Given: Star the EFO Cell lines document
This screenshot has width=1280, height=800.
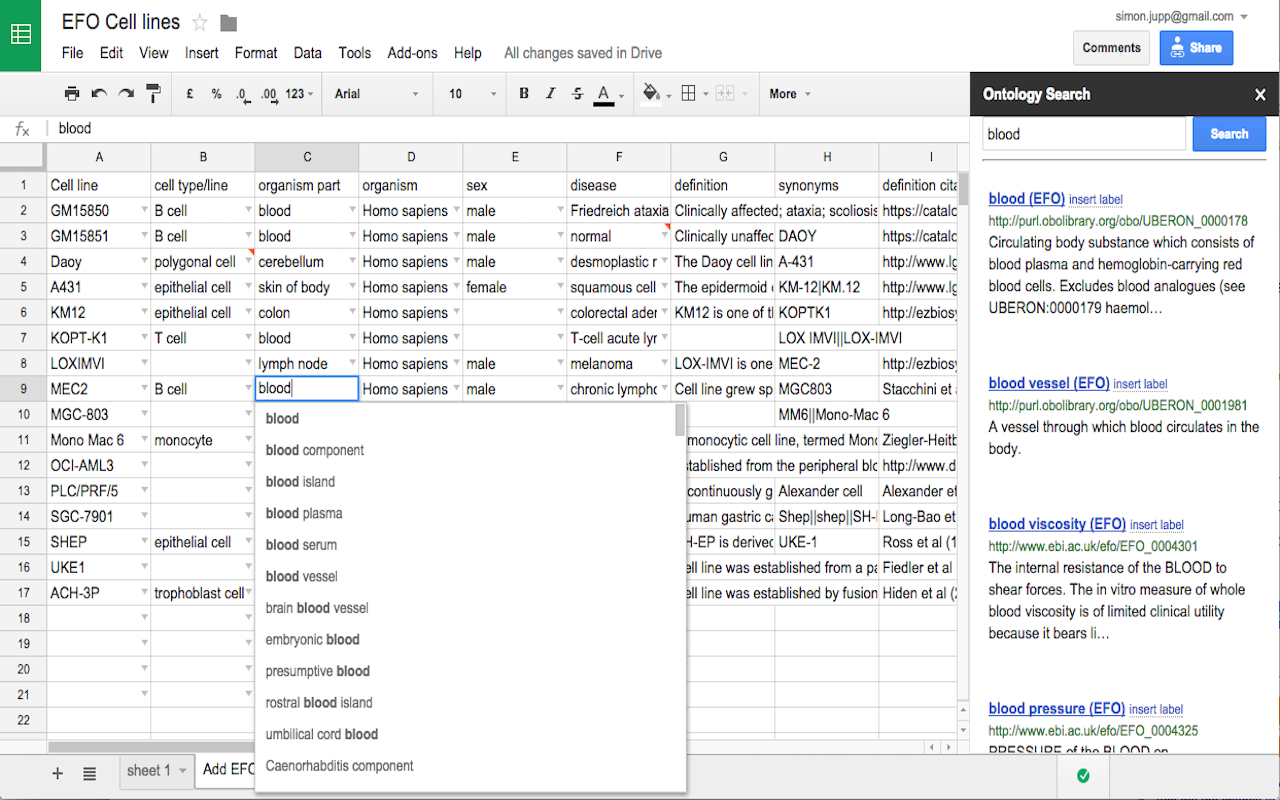Looking at the screenshot, I should 200,22.
